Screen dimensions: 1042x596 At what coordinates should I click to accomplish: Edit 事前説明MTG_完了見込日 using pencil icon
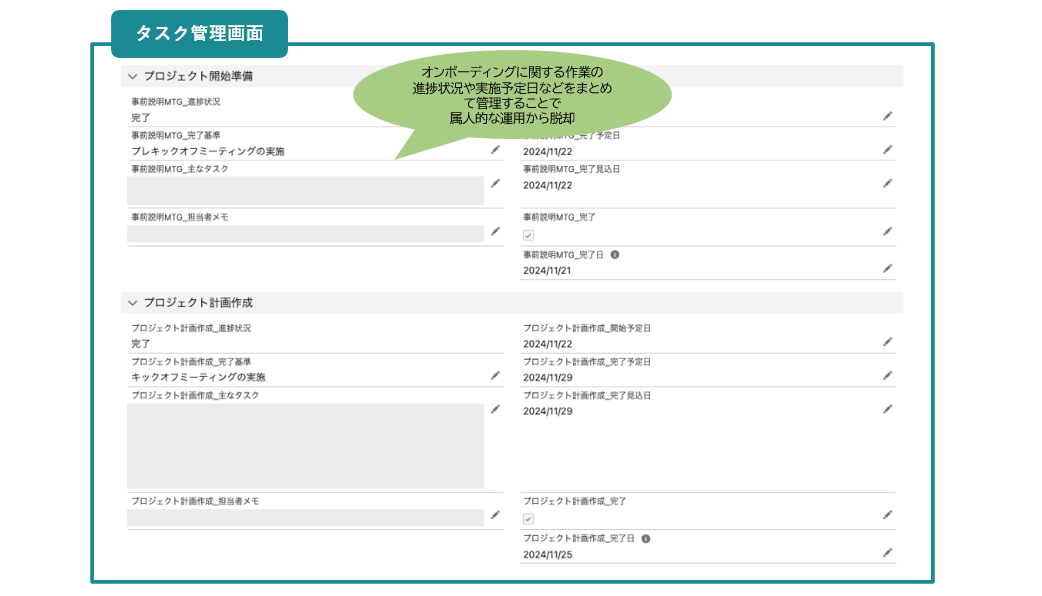coord(887,184)
